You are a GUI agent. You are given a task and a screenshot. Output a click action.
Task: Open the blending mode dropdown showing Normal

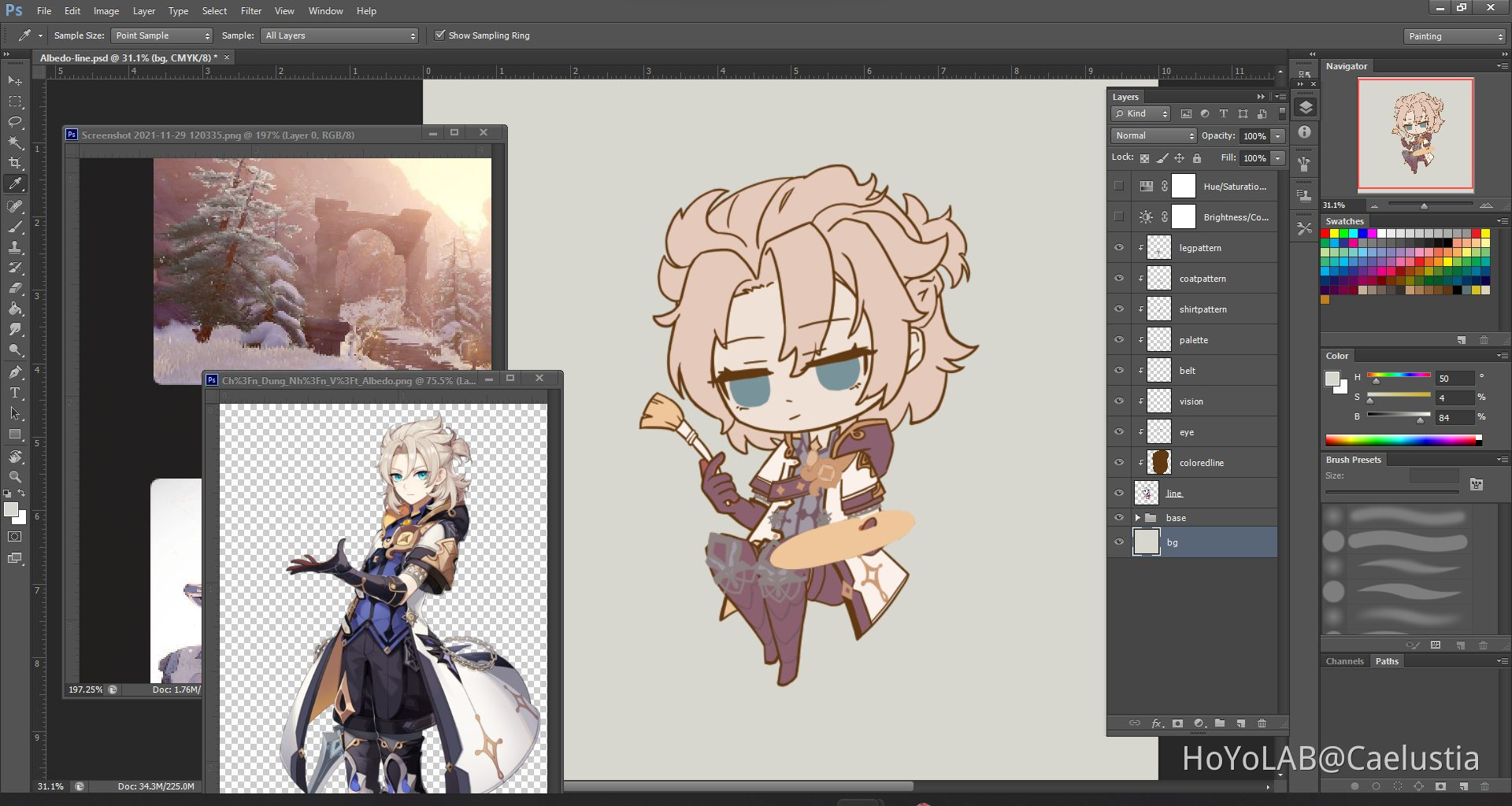pos(1154,135)
